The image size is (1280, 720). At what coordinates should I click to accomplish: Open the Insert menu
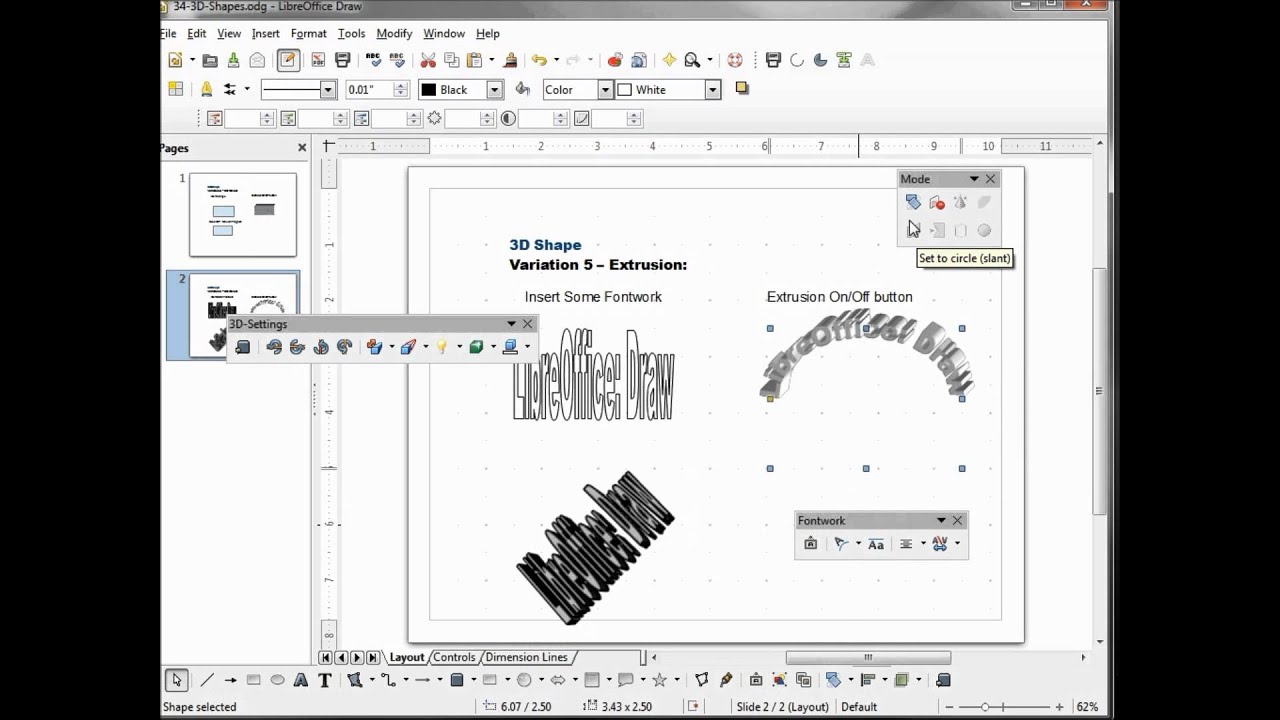point(266,33)
